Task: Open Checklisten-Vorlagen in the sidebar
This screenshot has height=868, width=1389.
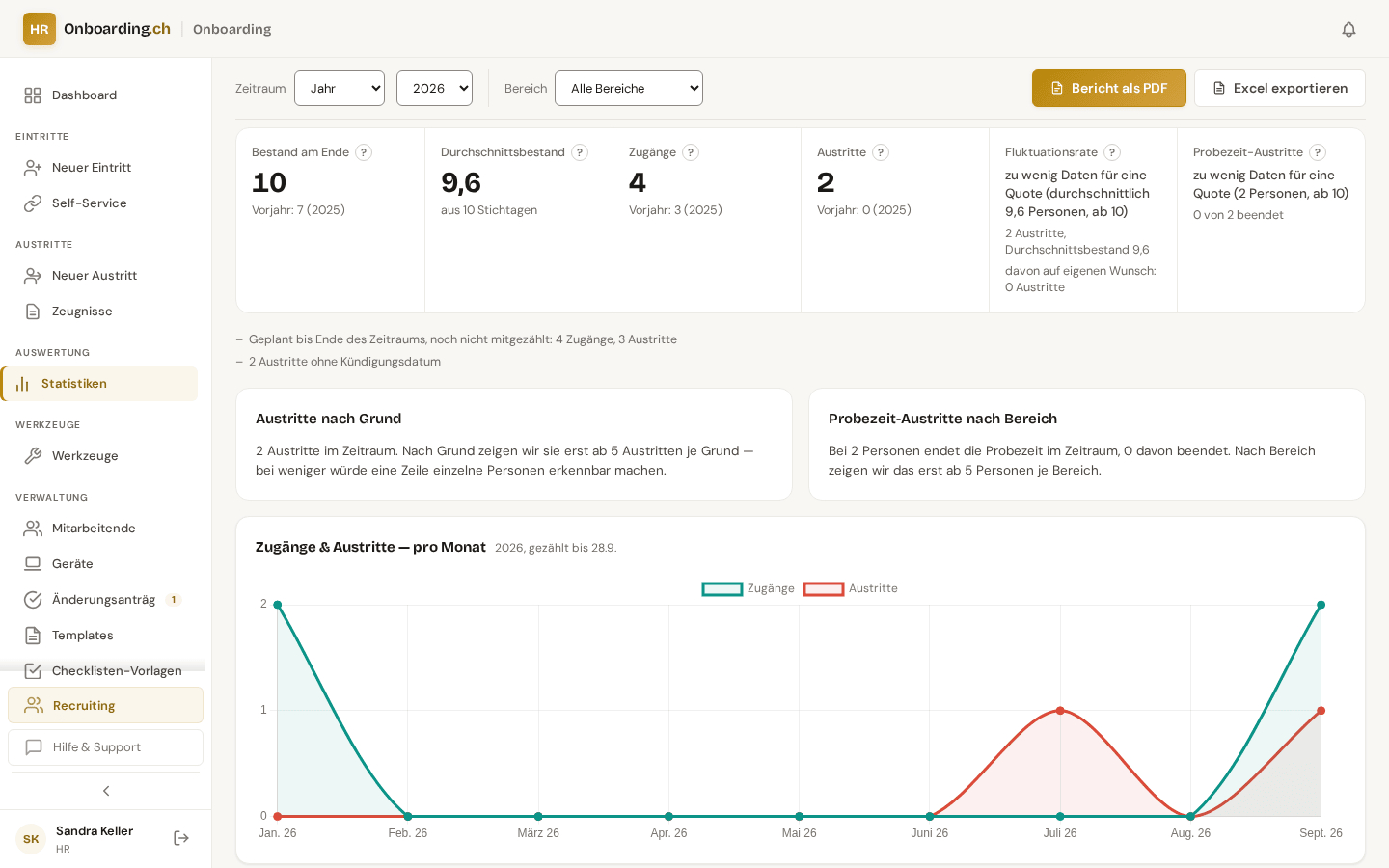Action: pyautogui.click(x=106, y=671)
